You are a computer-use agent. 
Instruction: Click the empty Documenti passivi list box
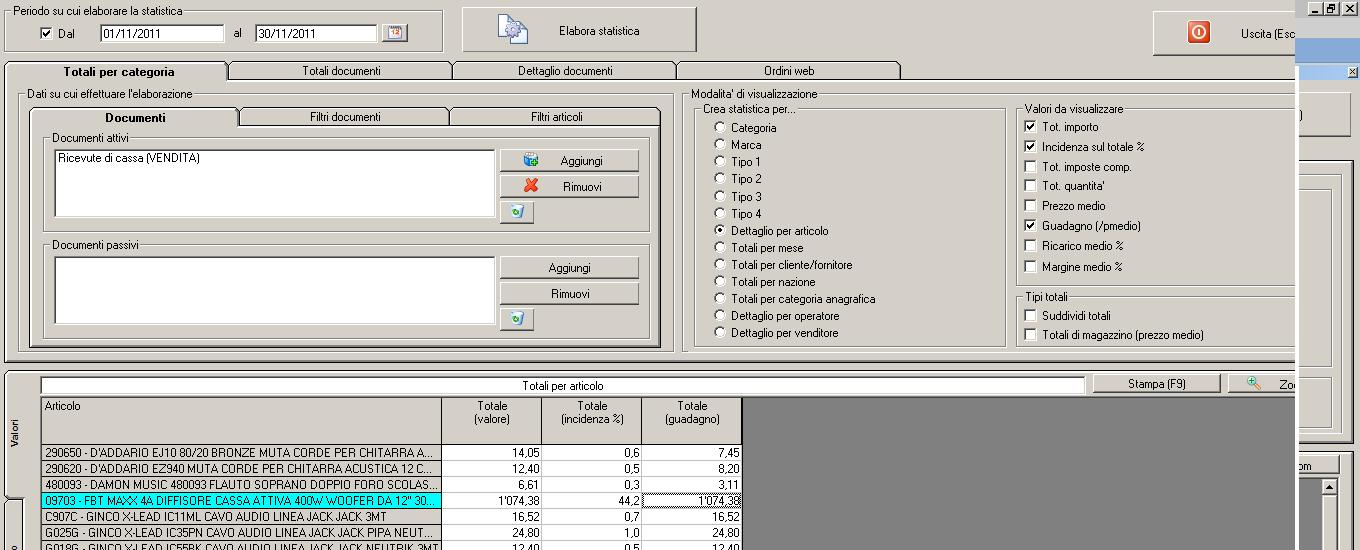pos(274,290)
